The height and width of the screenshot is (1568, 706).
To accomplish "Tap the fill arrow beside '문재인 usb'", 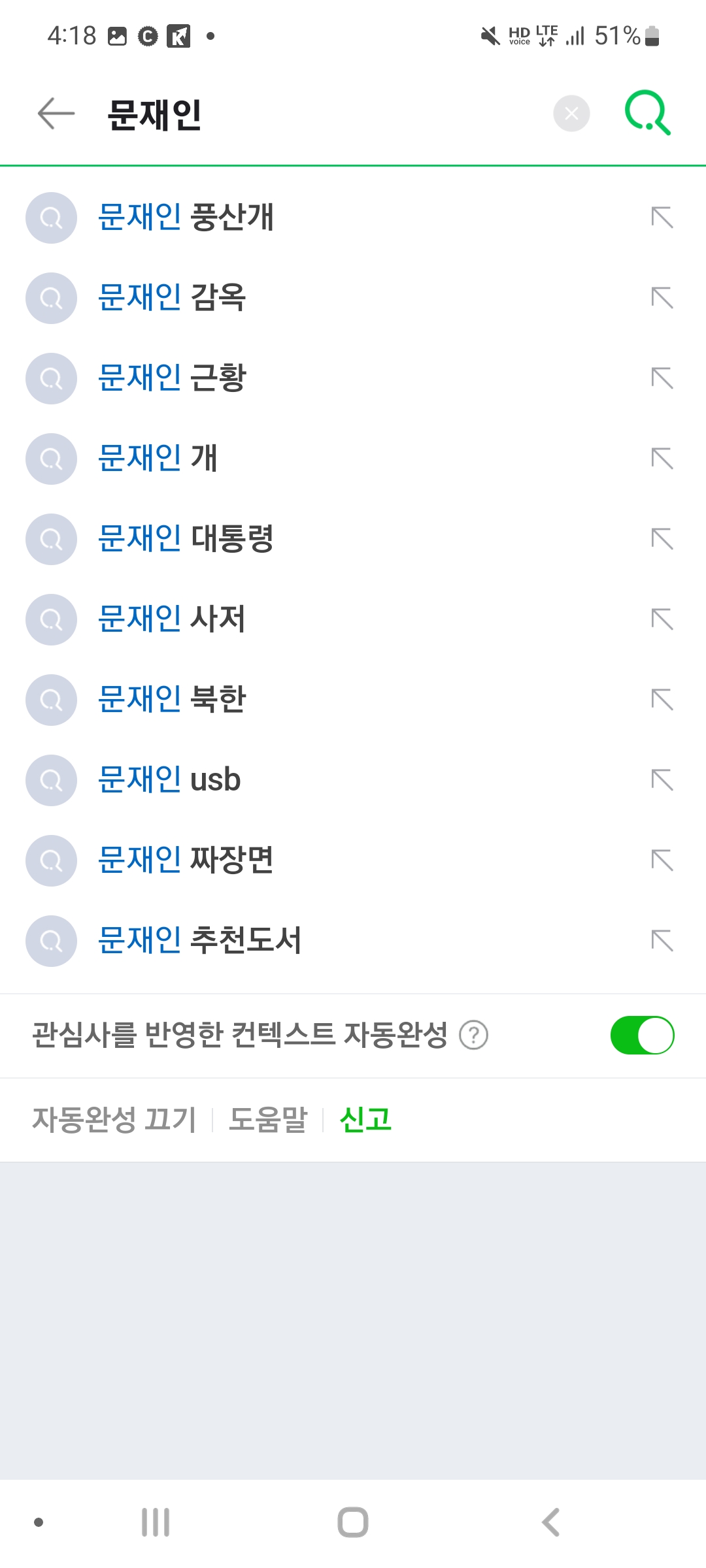I will [x=662, y=780].
